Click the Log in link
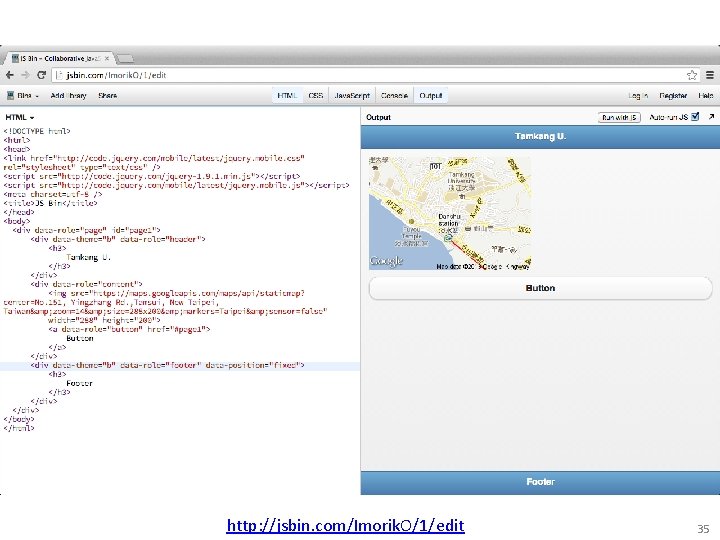 click(x=638, y=96)
